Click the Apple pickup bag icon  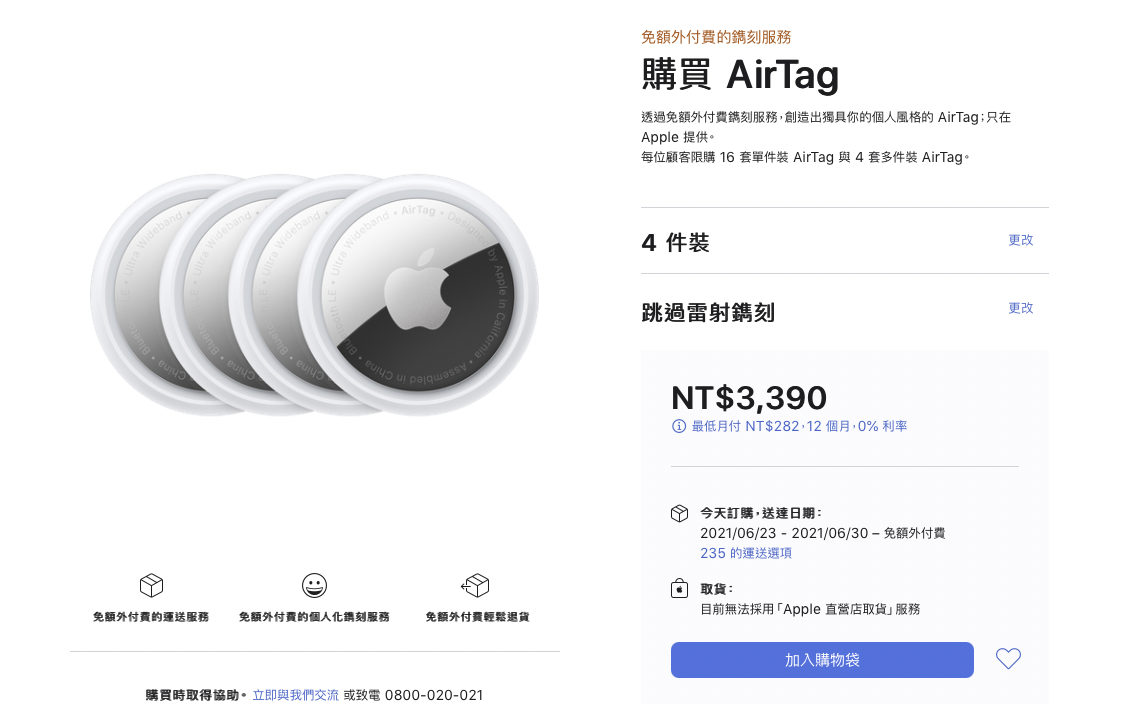click(x=680, y=588)
